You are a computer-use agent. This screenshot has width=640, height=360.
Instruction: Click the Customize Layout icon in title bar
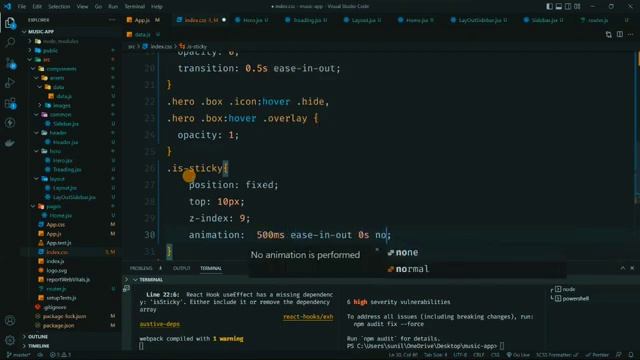click(577, 7)
